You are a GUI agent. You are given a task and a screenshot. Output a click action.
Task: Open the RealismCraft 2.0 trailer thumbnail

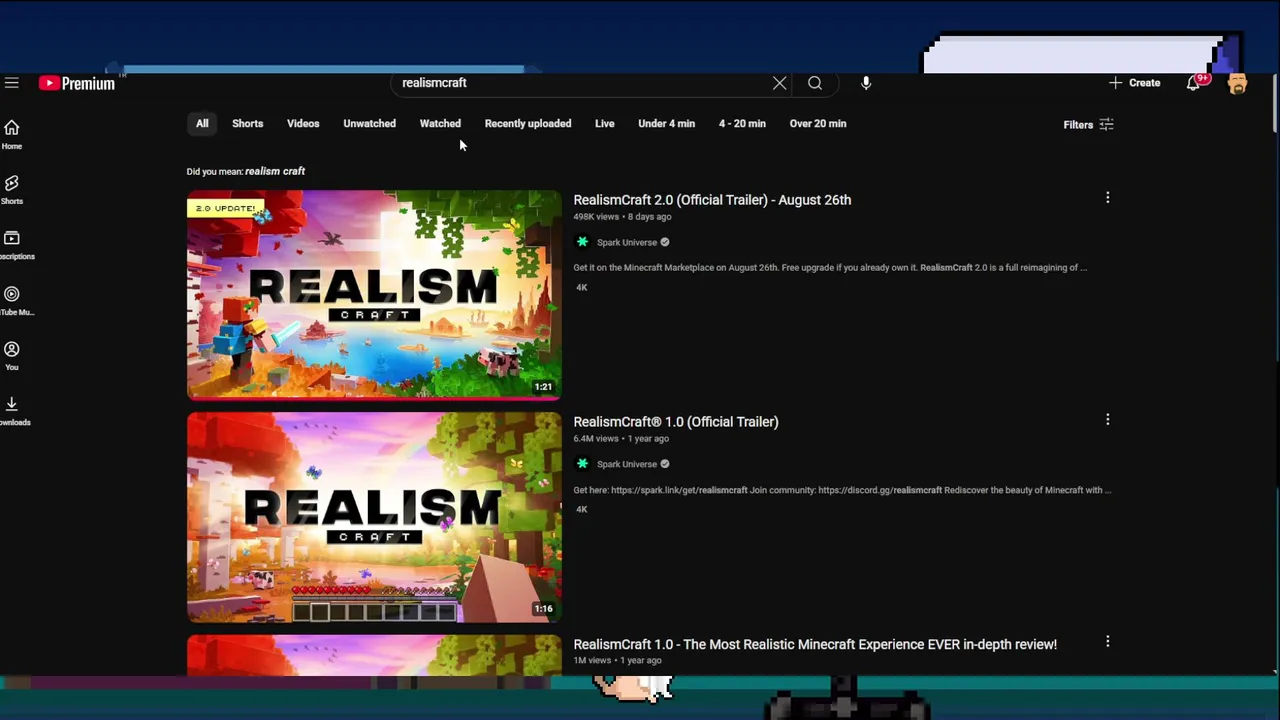point(374,295)
